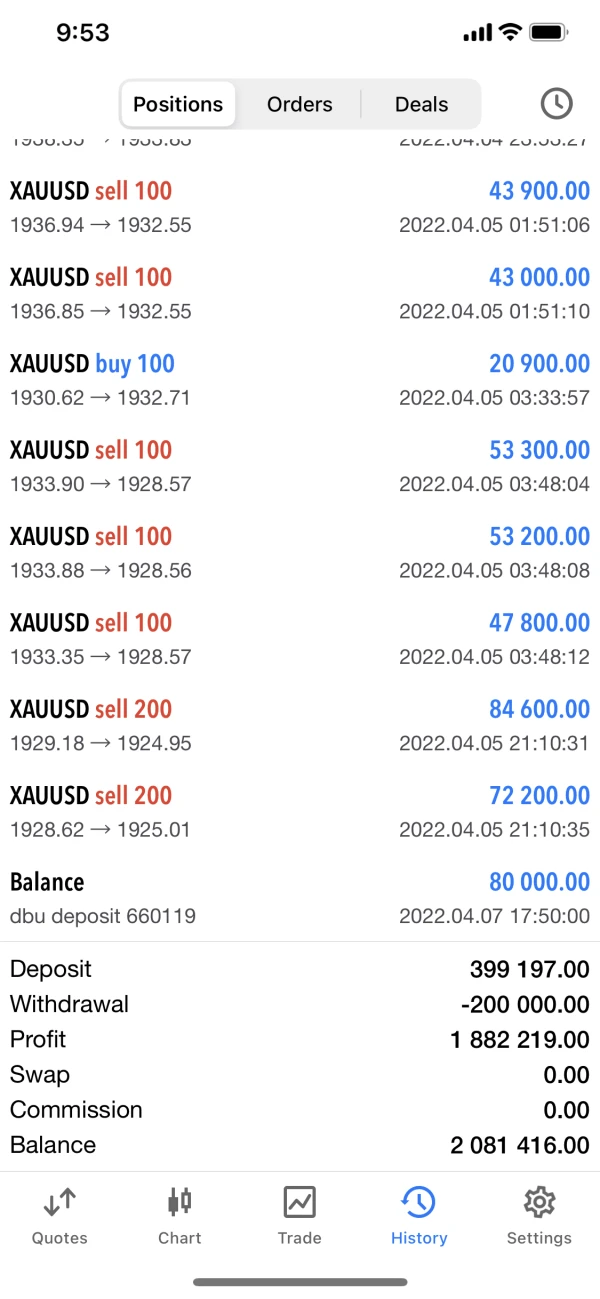Image resolution: width=600 pixels, height=1299 pixels.
Task: Select the sell 200 trade with 72 200.00 profit
Action: click(300, 811)
